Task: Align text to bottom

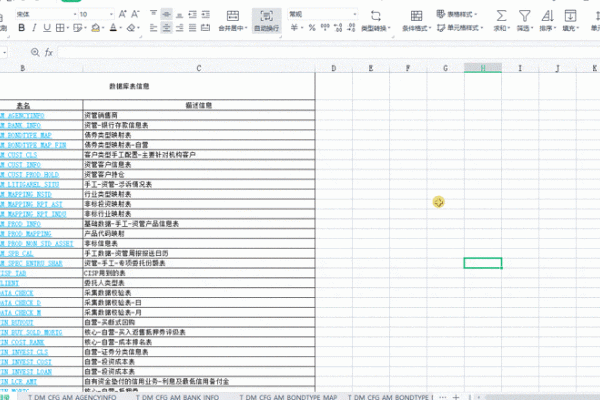Action: pos(179,14)
